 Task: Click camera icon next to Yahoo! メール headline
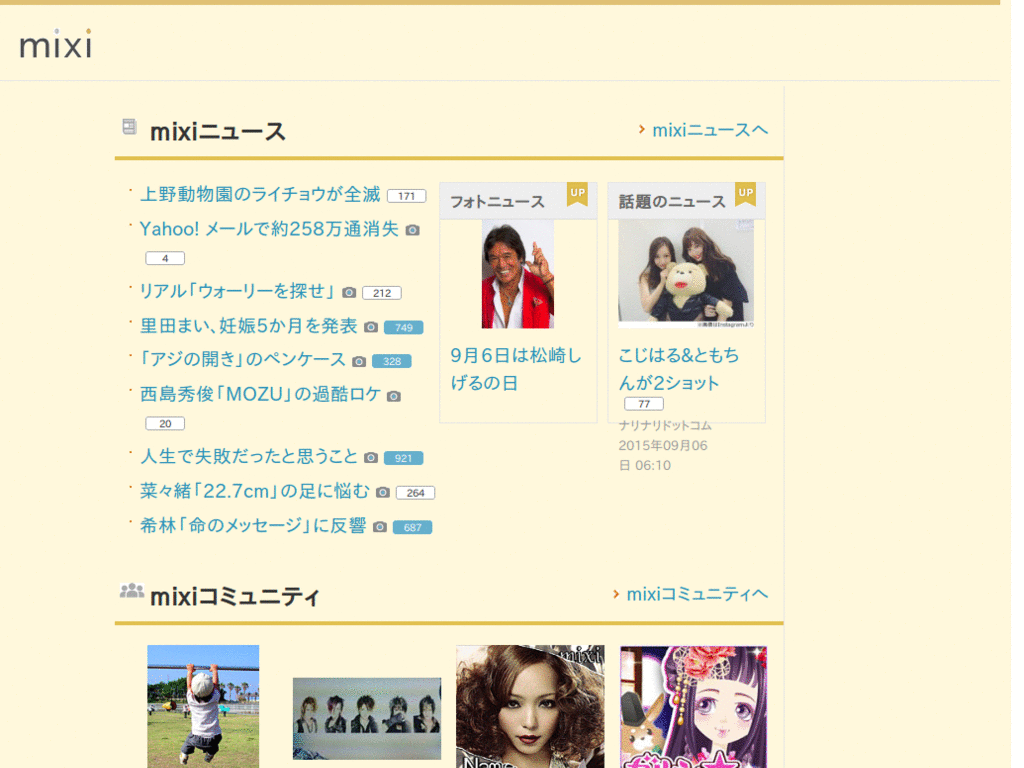click(412, 230)
